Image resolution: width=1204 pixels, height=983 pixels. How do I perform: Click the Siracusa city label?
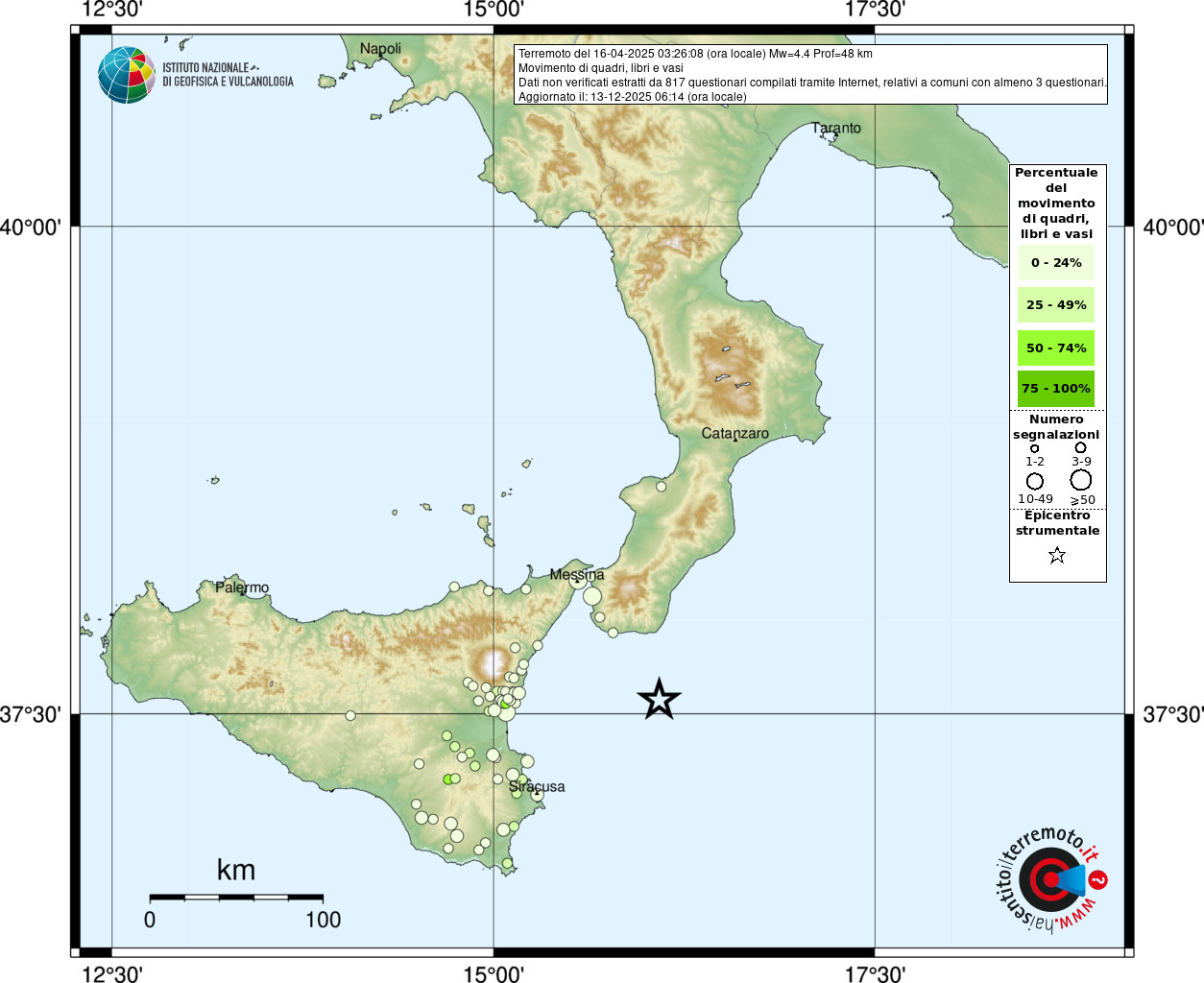coord(537,787)
